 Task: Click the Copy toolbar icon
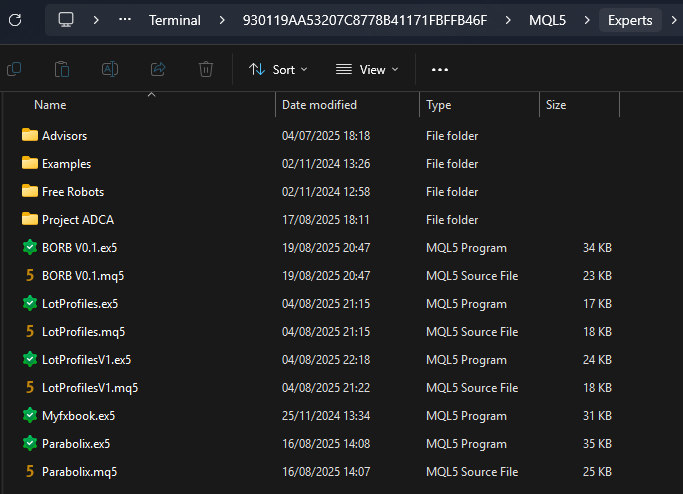14,69
